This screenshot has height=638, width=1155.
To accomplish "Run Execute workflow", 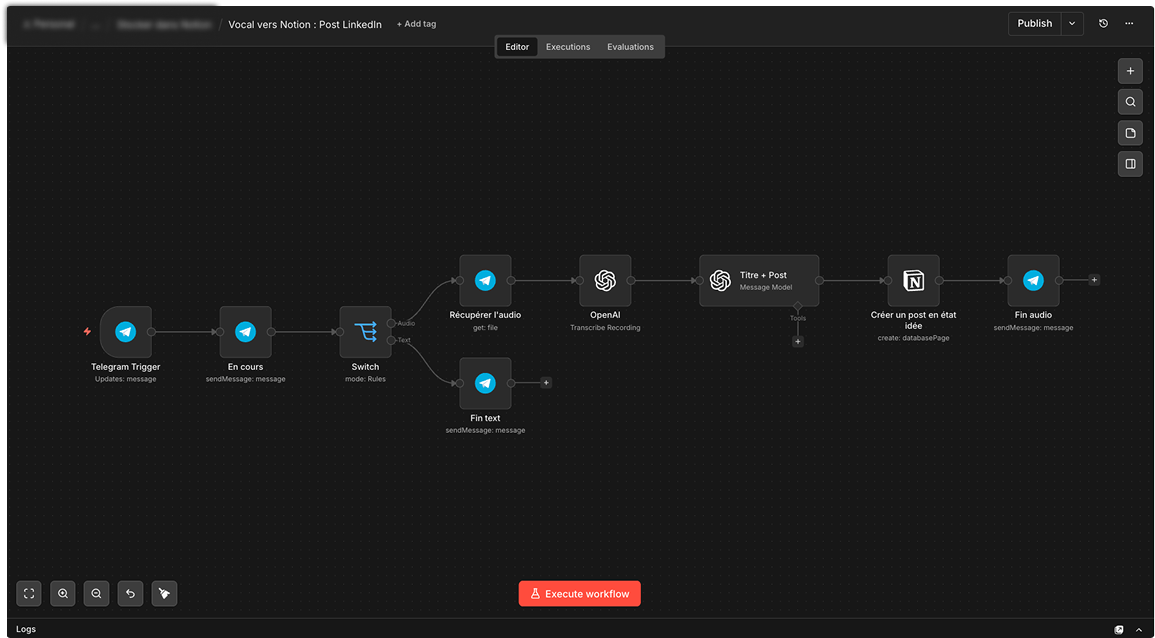I will click(580, 594).
